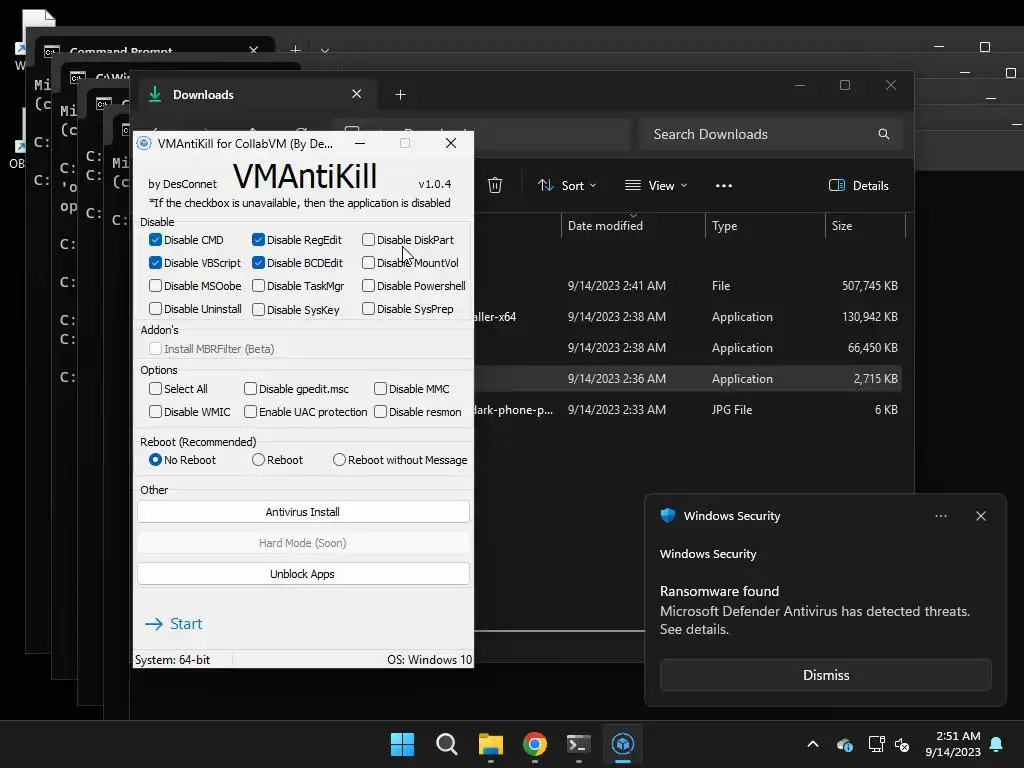The width and height of the screenshot is (1024, 768).
Task: Close the Windows Security toast with X
Action: 980,516
